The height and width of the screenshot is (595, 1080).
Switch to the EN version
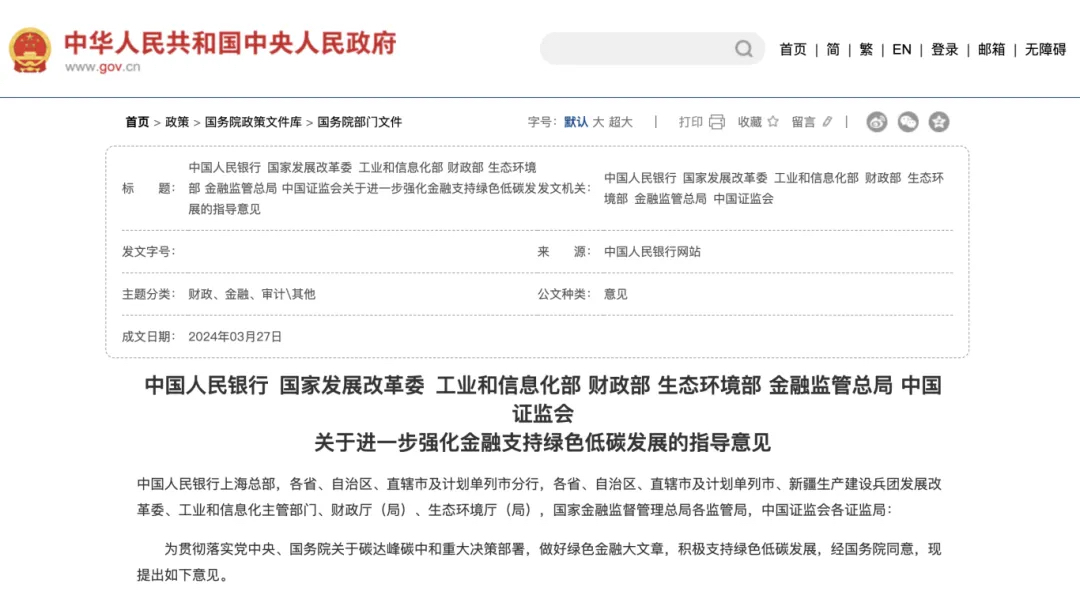(x=902, y=50)
